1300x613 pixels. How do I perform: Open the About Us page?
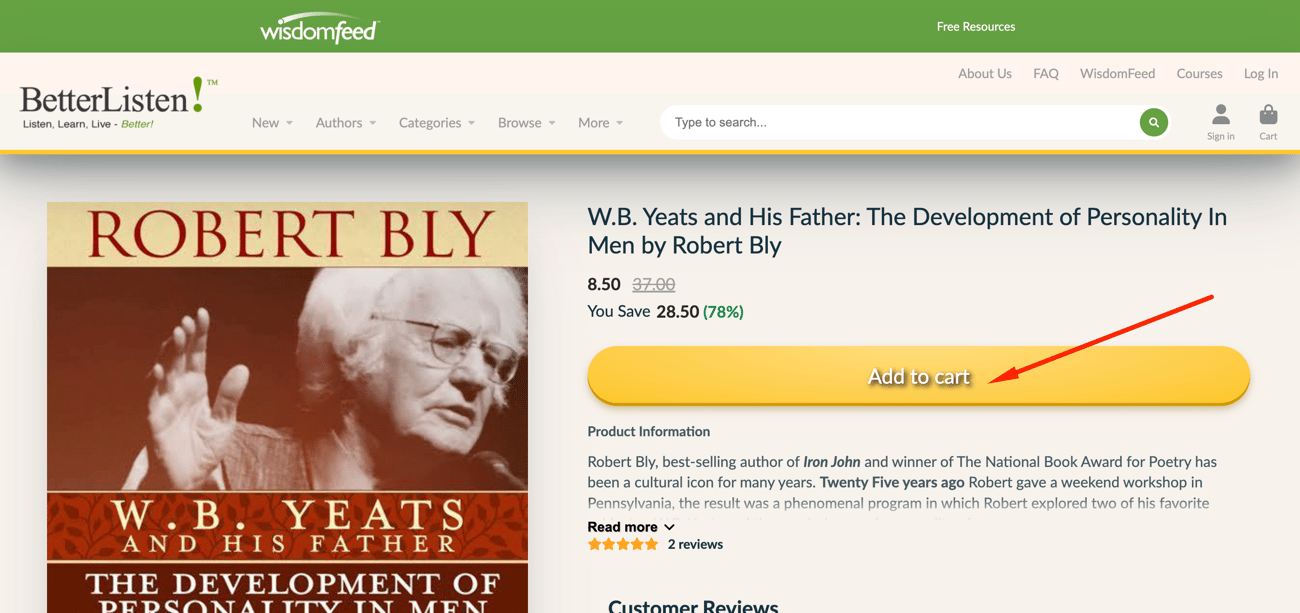point(985,73)
